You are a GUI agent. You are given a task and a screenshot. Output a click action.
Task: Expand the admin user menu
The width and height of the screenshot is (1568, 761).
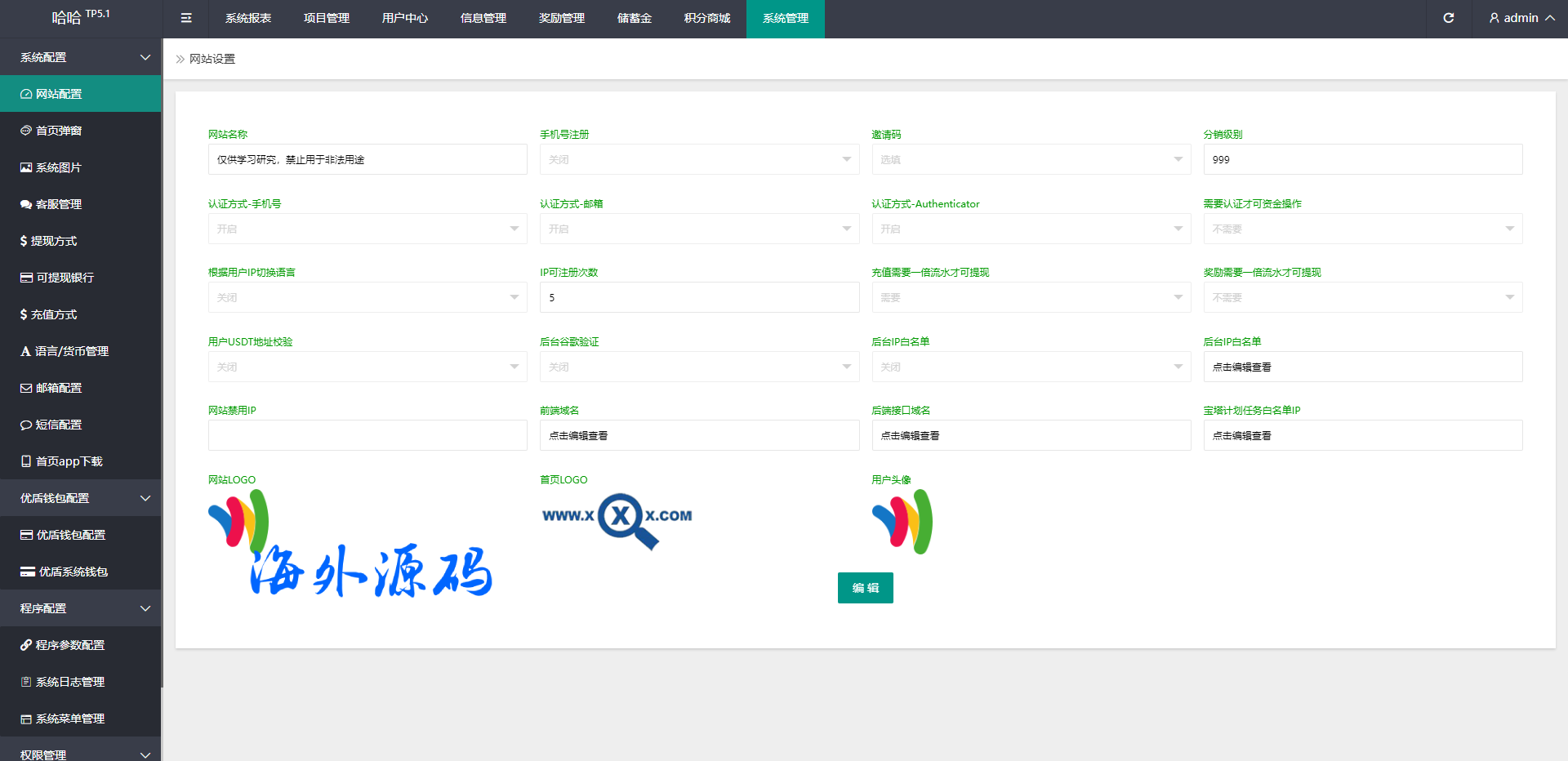point(1521,18)
